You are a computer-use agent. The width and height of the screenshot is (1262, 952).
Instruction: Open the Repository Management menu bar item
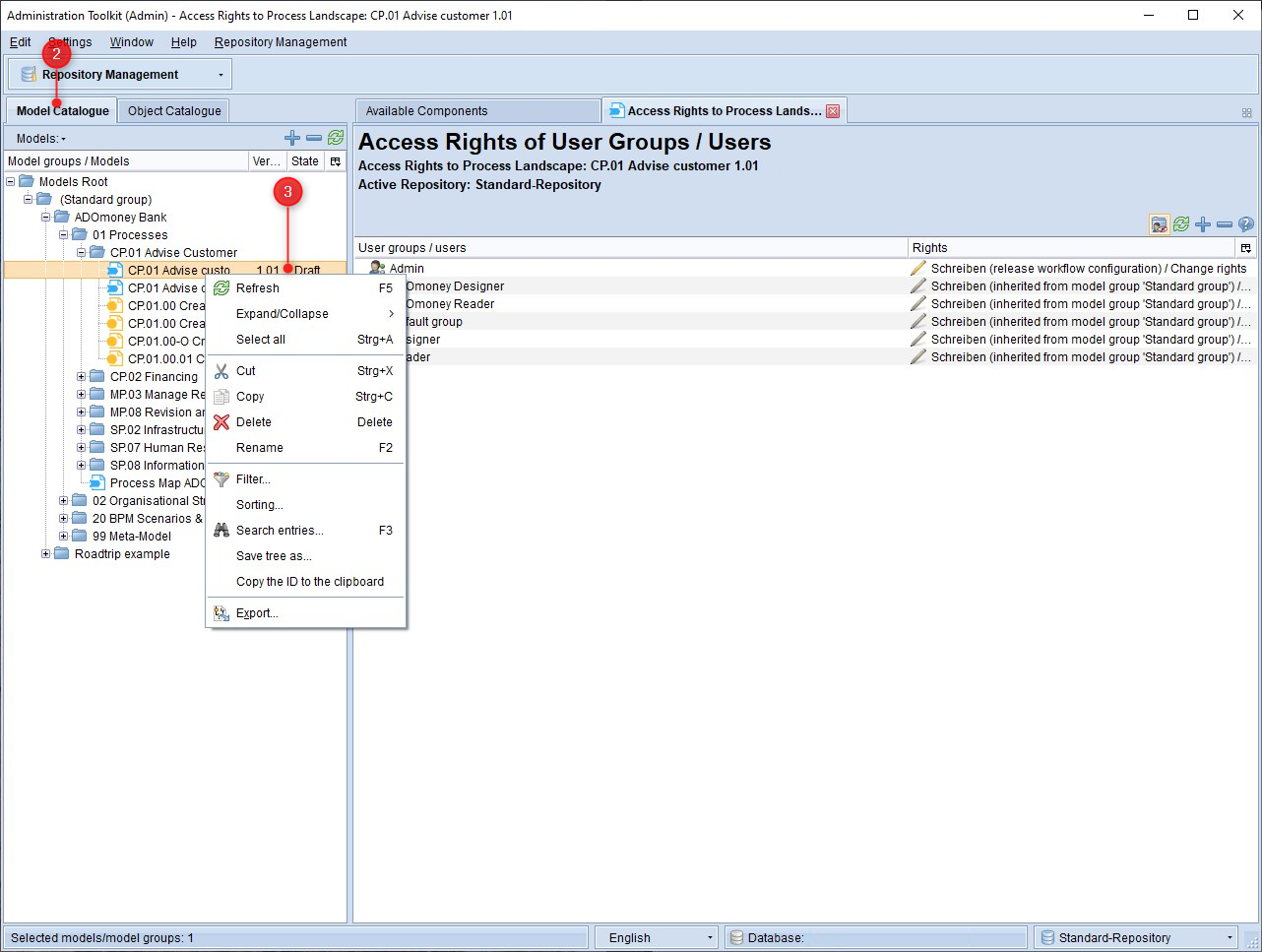click(x=281, y=42)
